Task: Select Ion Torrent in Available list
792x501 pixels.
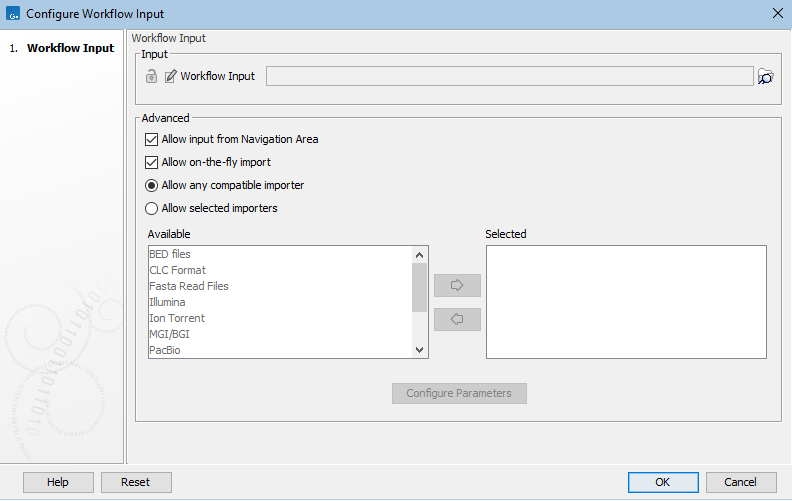Action: (280, 318)
